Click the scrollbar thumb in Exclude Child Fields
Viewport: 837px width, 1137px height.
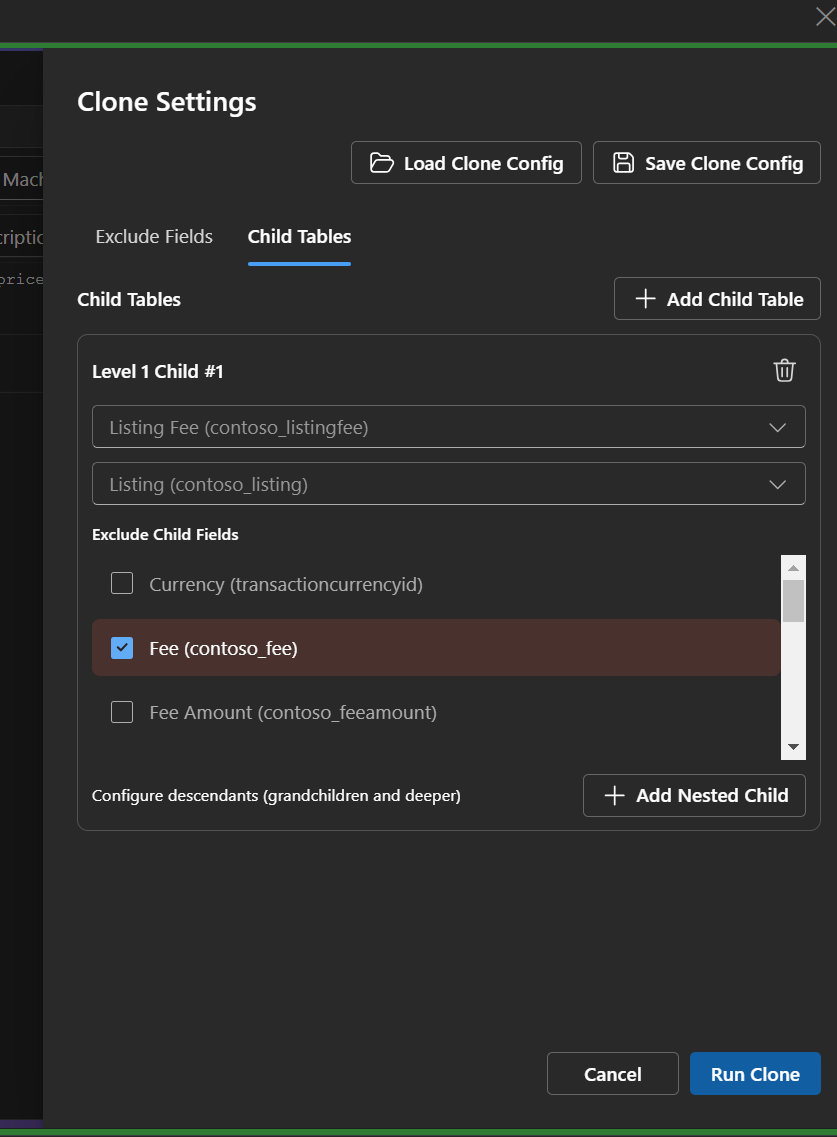(793, 600)
